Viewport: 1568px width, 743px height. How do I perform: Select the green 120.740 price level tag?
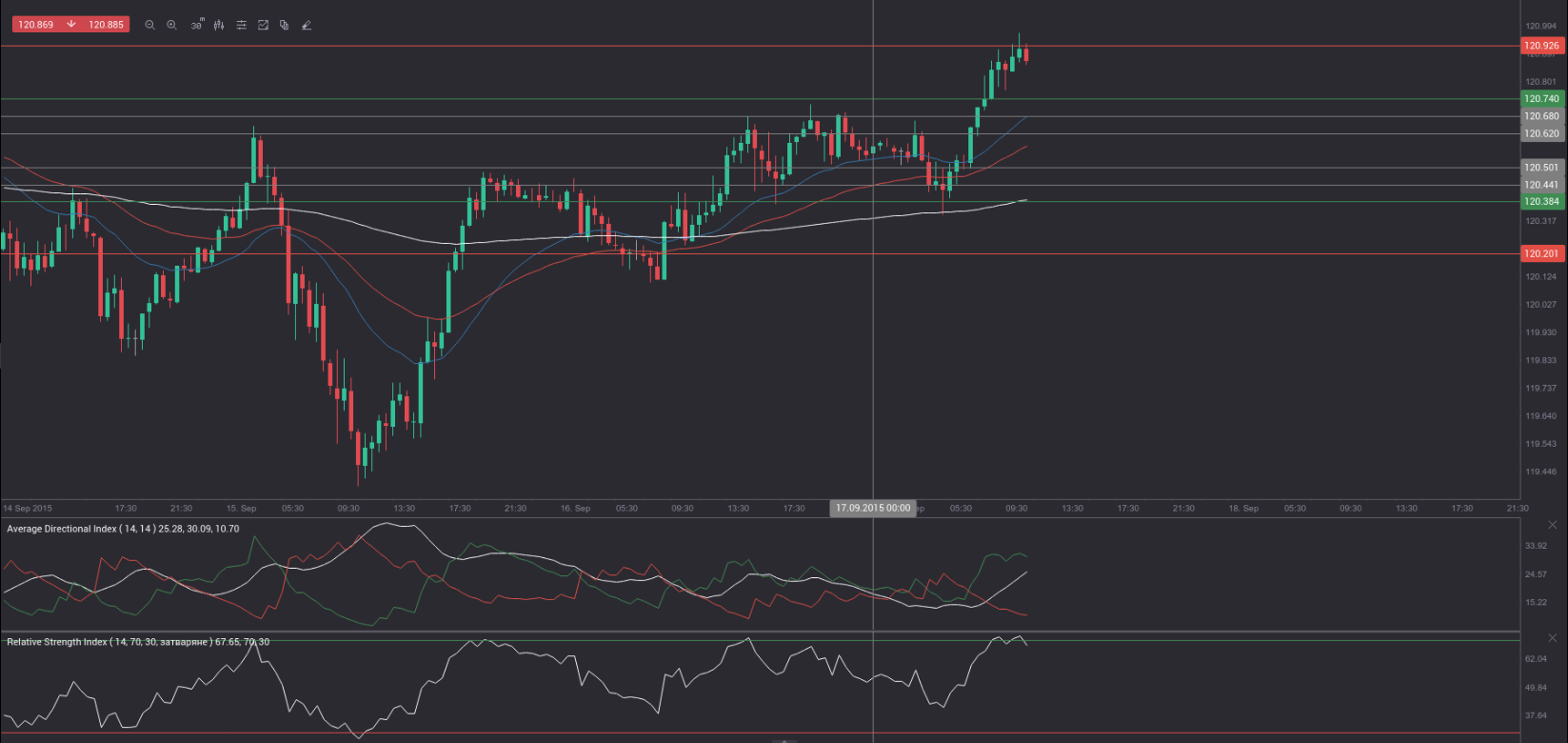(x=1541, y=99)
